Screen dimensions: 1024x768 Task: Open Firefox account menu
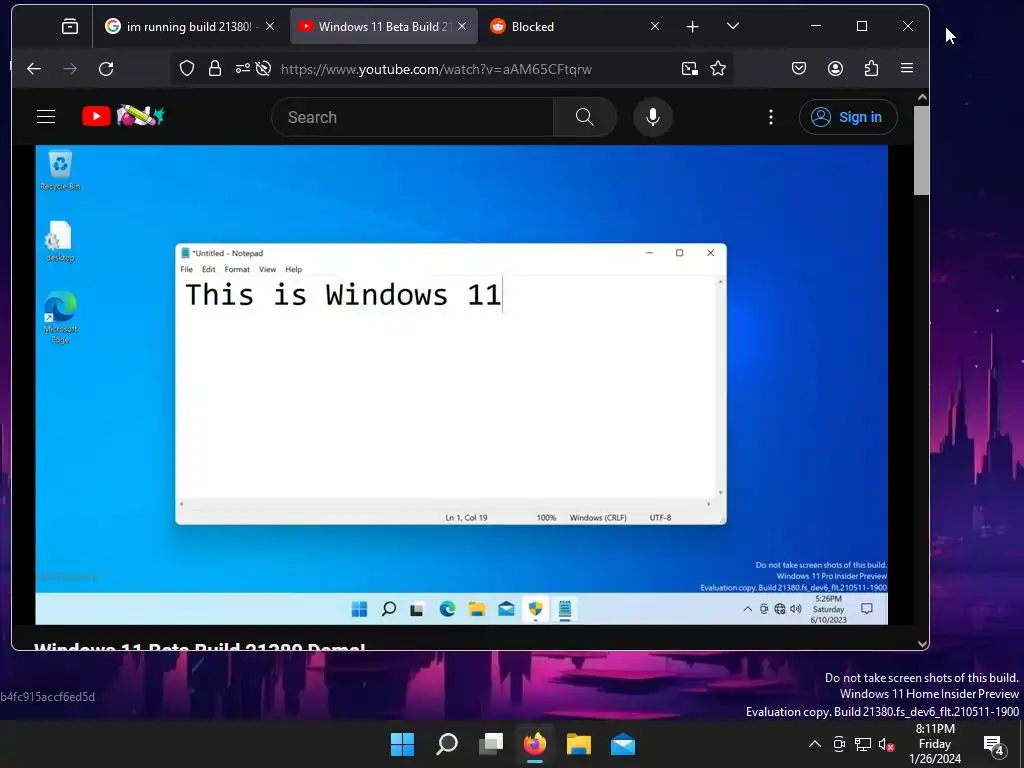coord(835,69)
